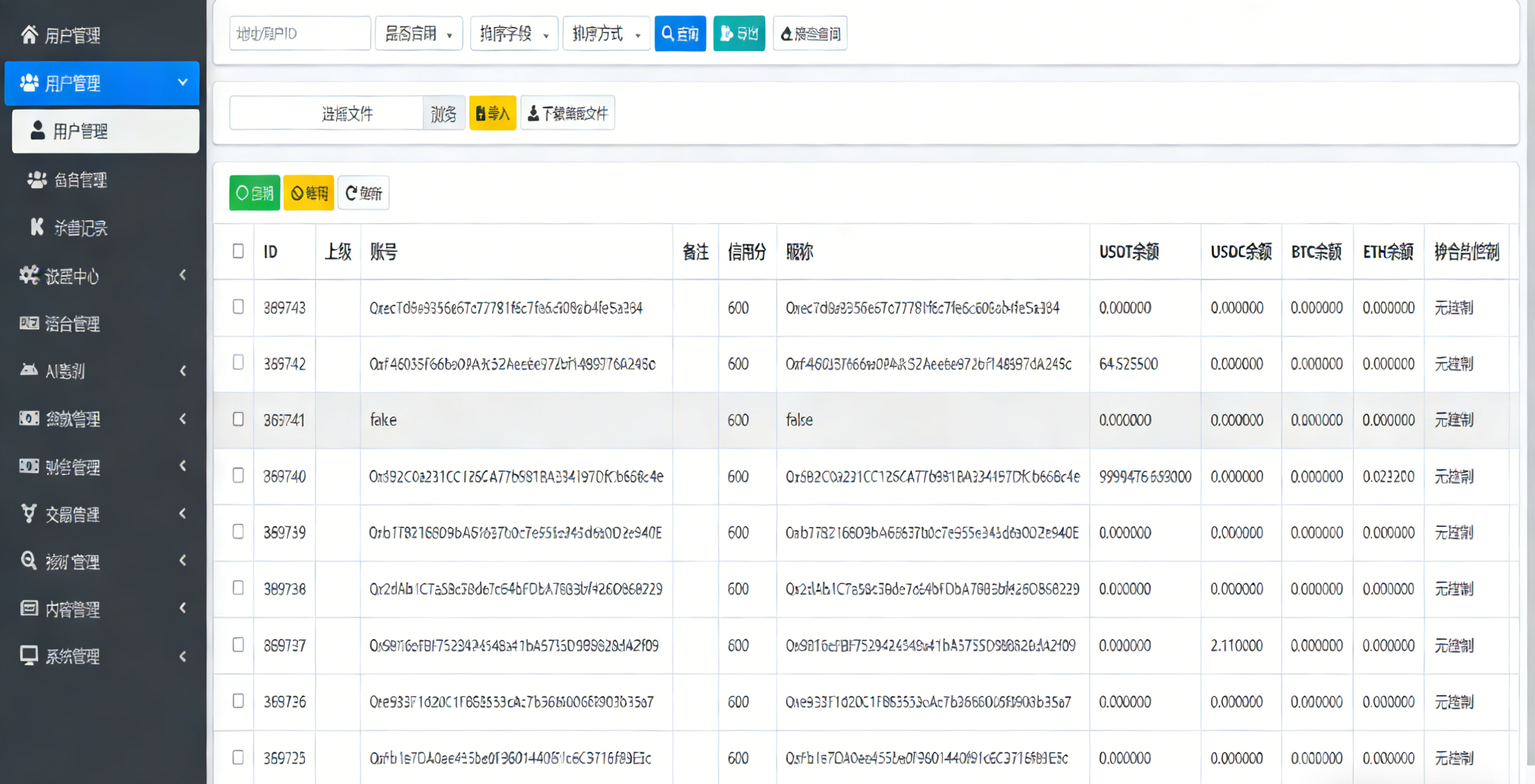The image size is (1535, 784).
Task: Click the teal export button
Action: [738, 33]
